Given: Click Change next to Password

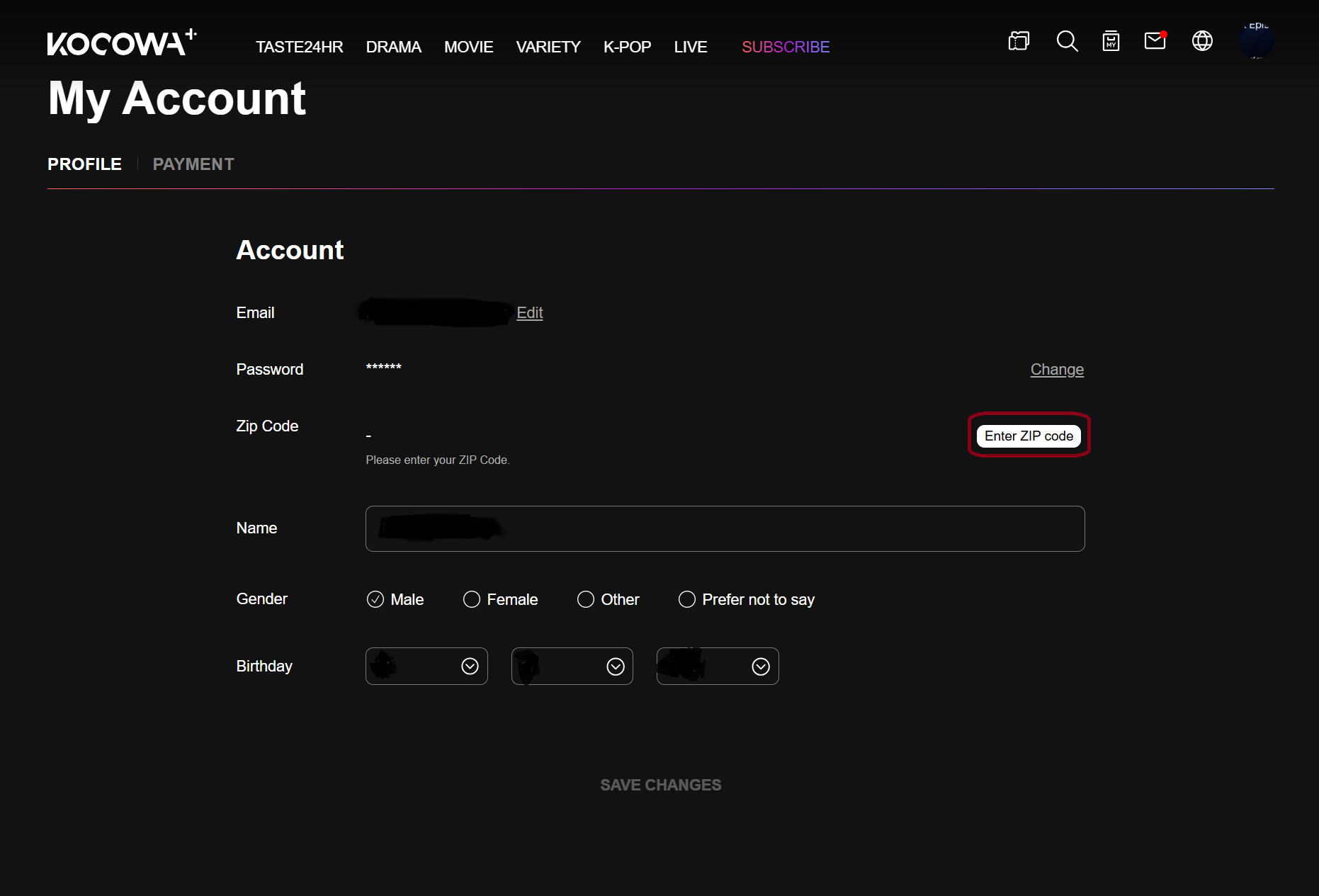Looking at the screenshot, I should [1057, 370].
